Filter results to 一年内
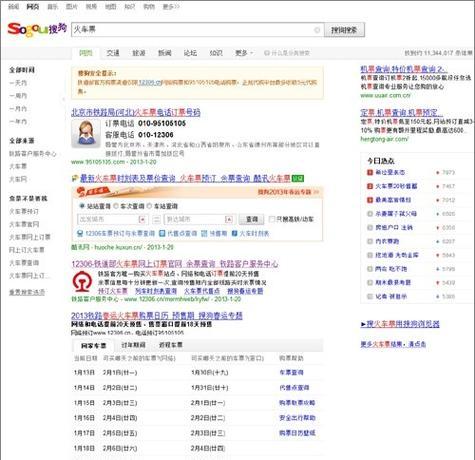The image size is (475, 460). [x=18, y=122]
